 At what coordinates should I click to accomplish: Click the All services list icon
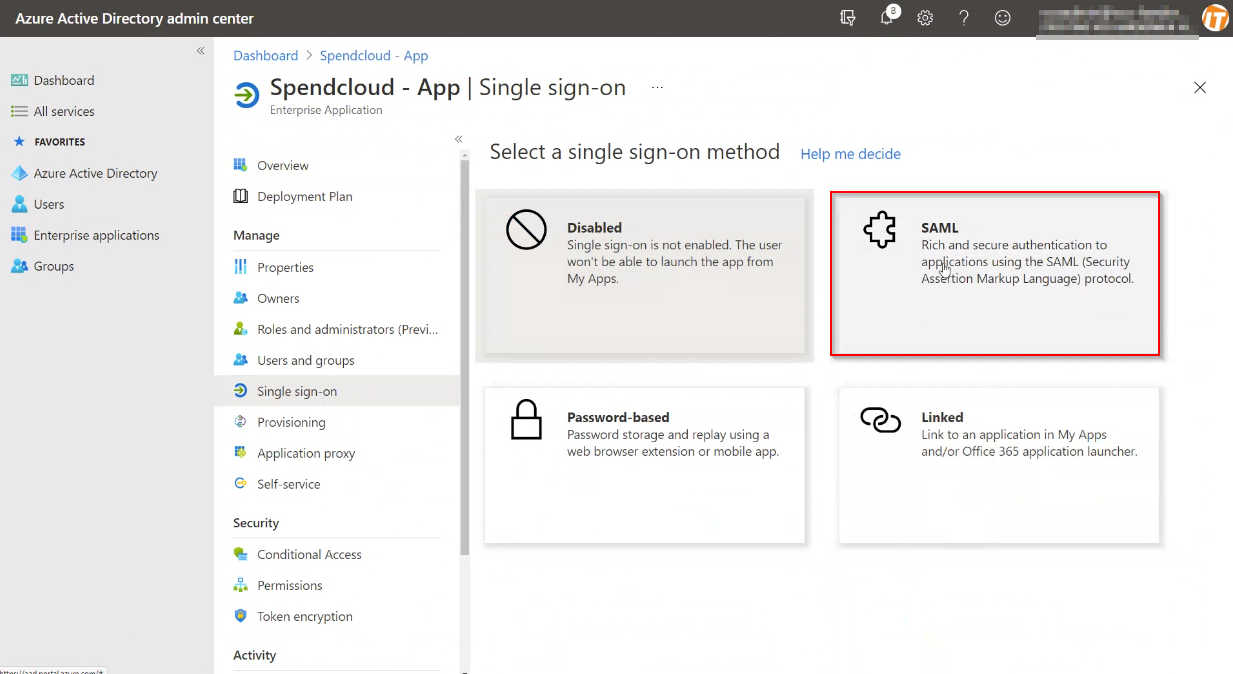19,111
